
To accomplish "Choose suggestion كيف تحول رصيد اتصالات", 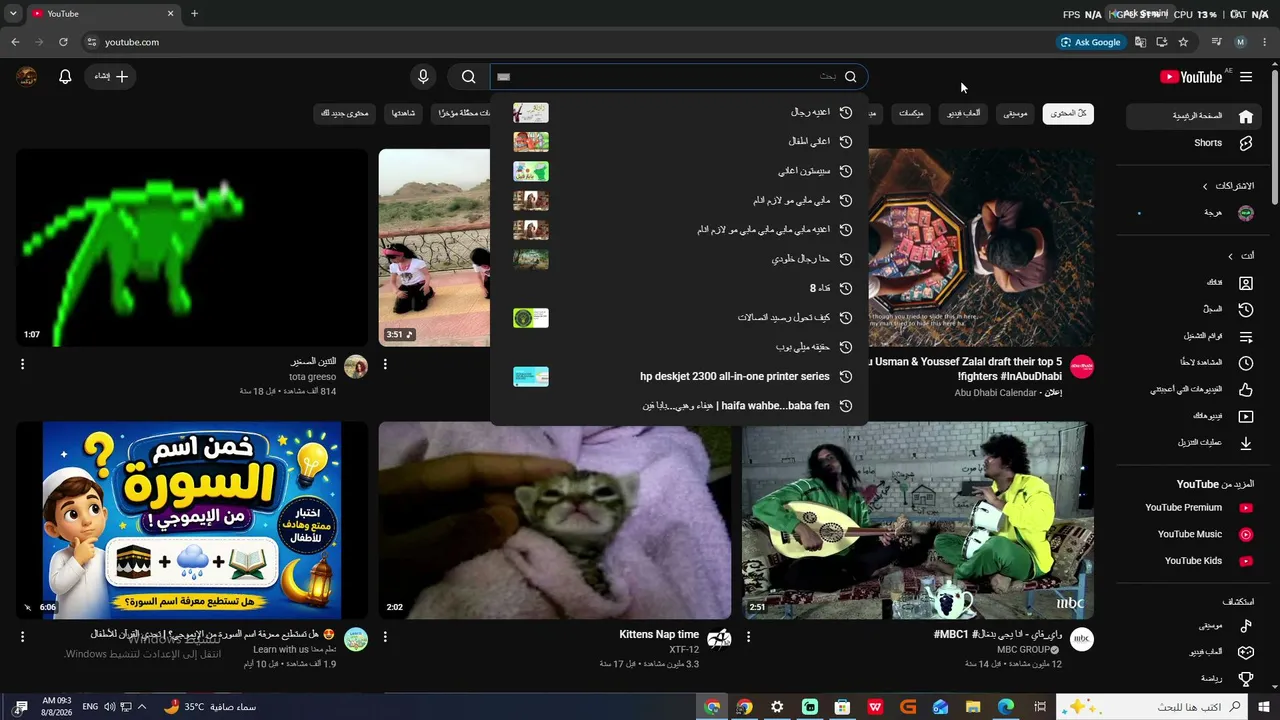I will pyautogui.click(x=679, y=318).
